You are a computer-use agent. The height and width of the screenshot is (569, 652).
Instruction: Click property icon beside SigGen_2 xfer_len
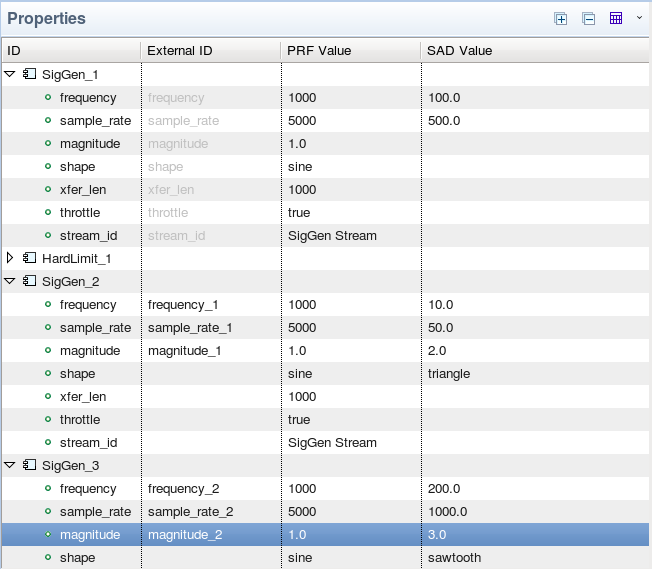point(48,396)
